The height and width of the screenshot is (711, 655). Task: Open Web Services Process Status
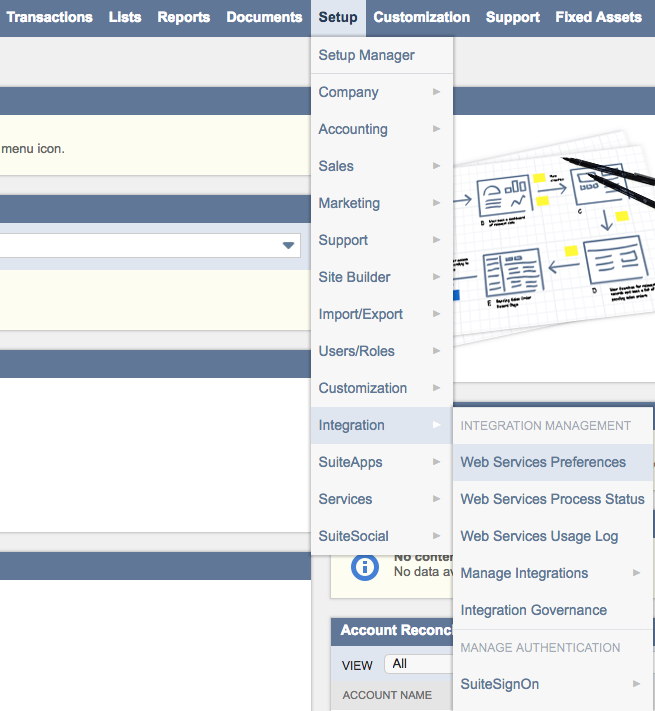553,499
